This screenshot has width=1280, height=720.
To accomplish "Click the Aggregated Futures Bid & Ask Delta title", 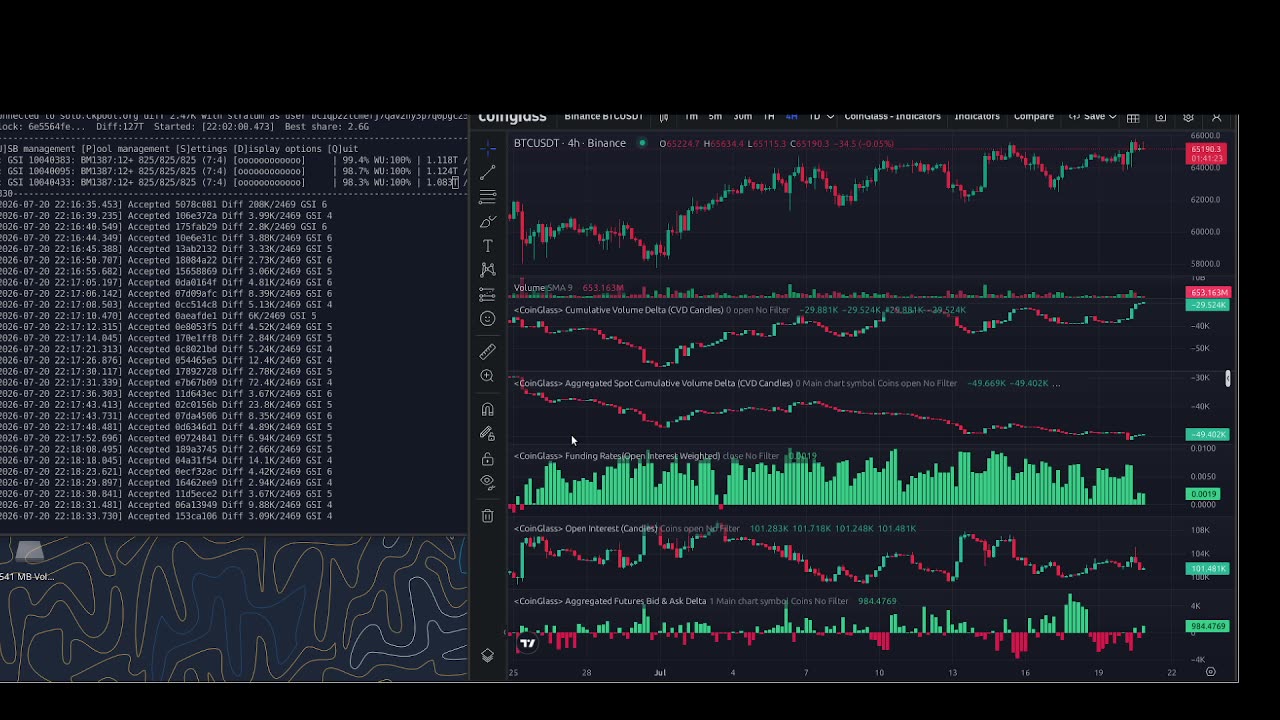I will coord(610,601).
